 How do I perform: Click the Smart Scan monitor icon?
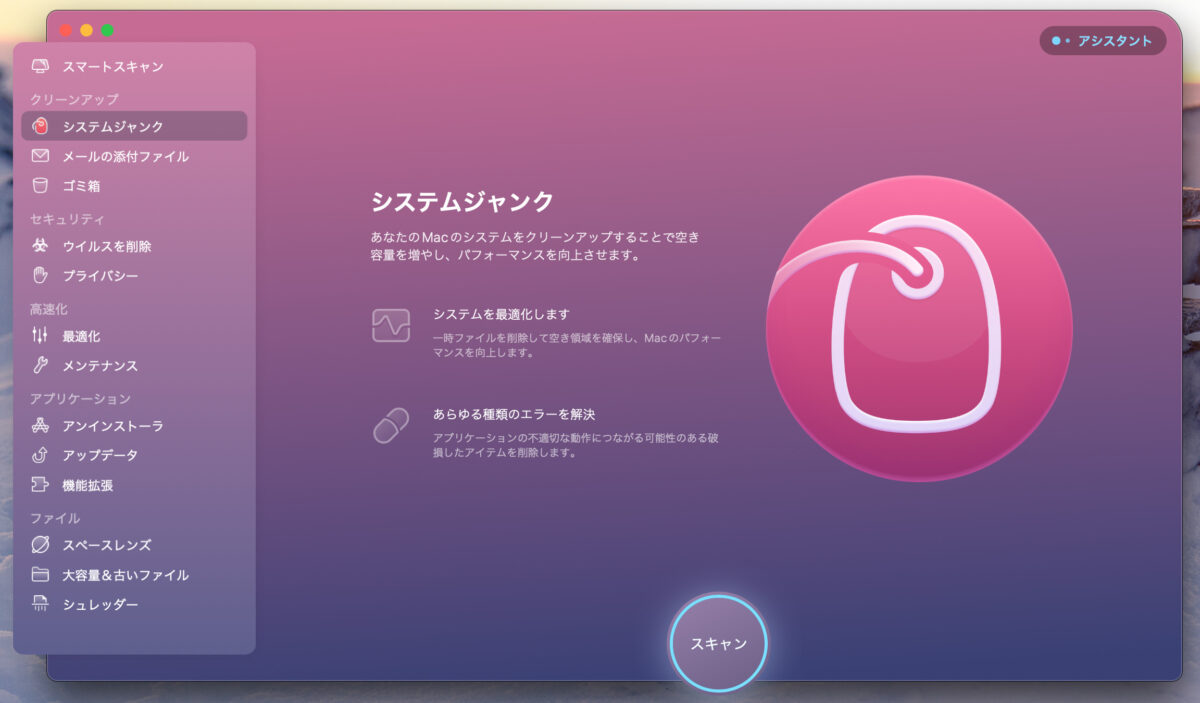[40, 66]
